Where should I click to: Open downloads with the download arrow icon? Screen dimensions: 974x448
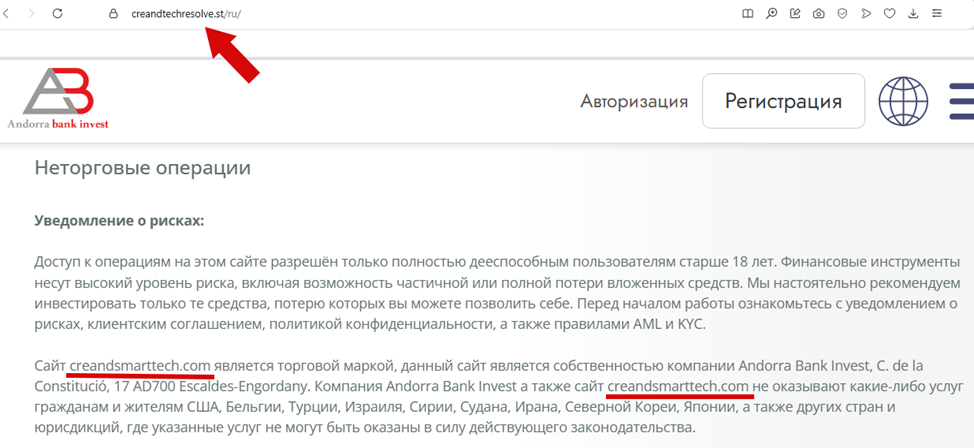[x=913, y=13]
